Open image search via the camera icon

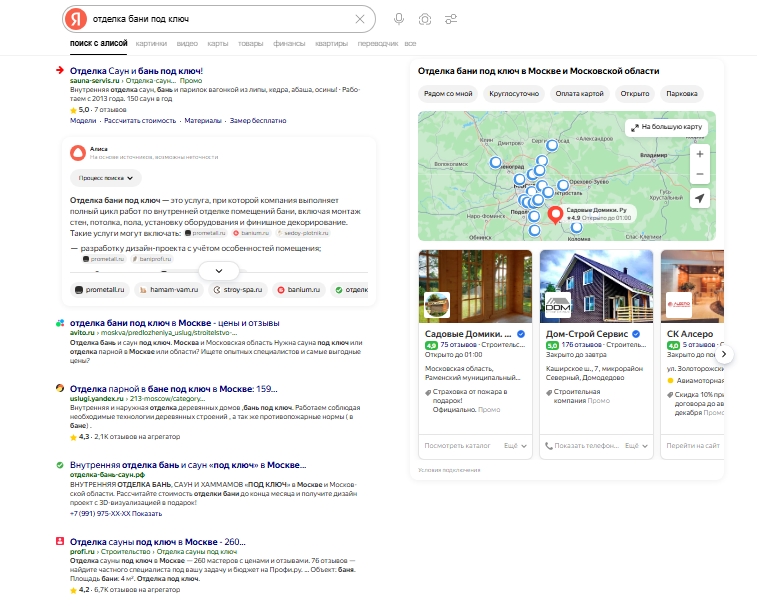(x=425, y=19)
